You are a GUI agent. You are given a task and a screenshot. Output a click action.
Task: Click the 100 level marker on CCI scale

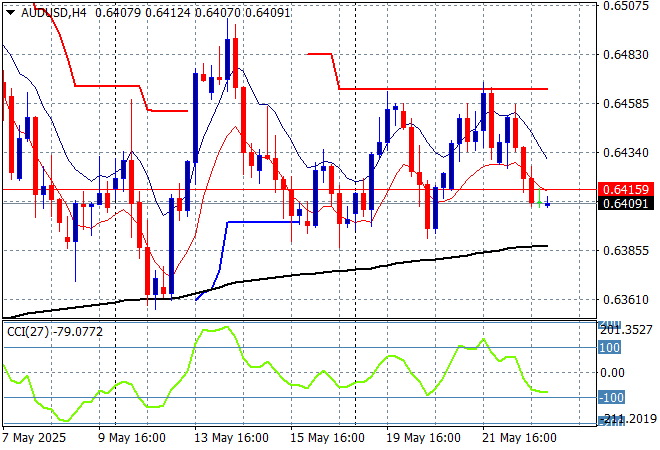[x=609, y=348]
